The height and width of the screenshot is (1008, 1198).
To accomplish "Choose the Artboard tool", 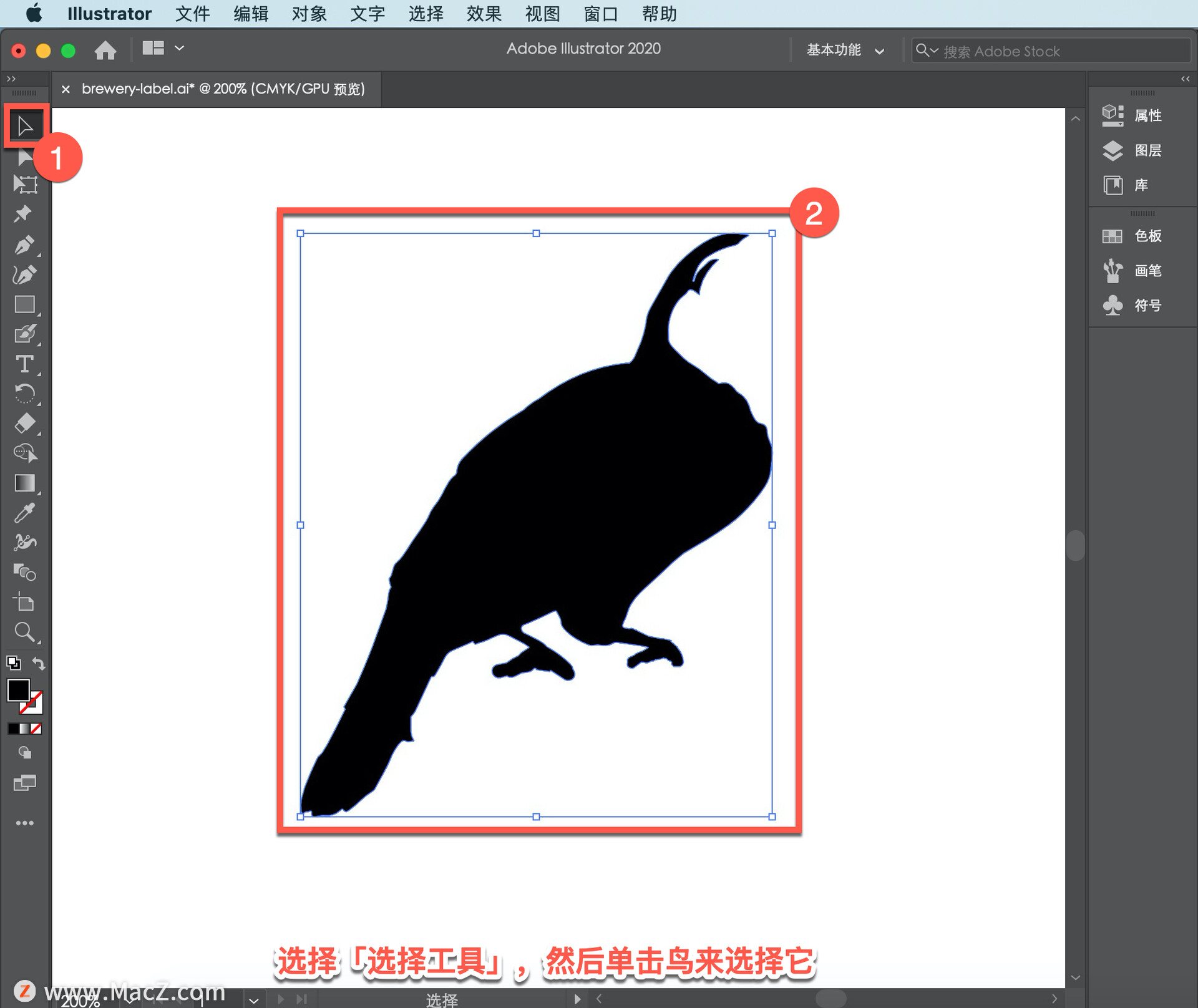I will (25, 185).
